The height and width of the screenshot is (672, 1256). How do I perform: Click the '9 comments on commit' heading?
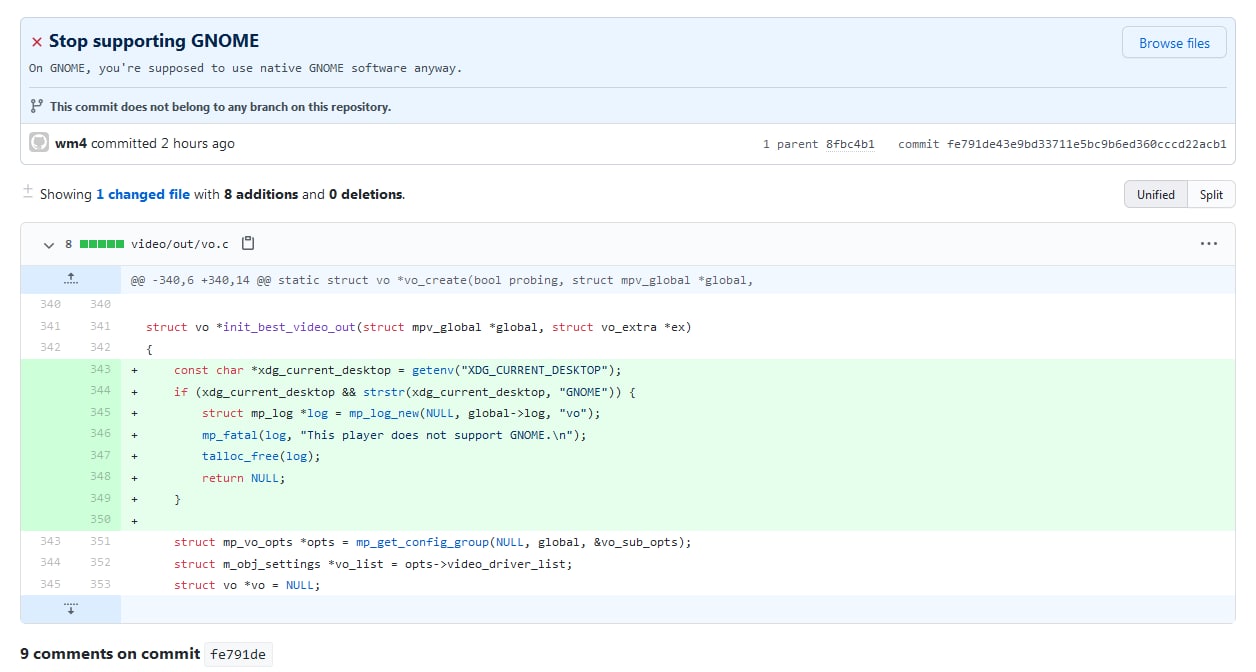click(110, 654)
